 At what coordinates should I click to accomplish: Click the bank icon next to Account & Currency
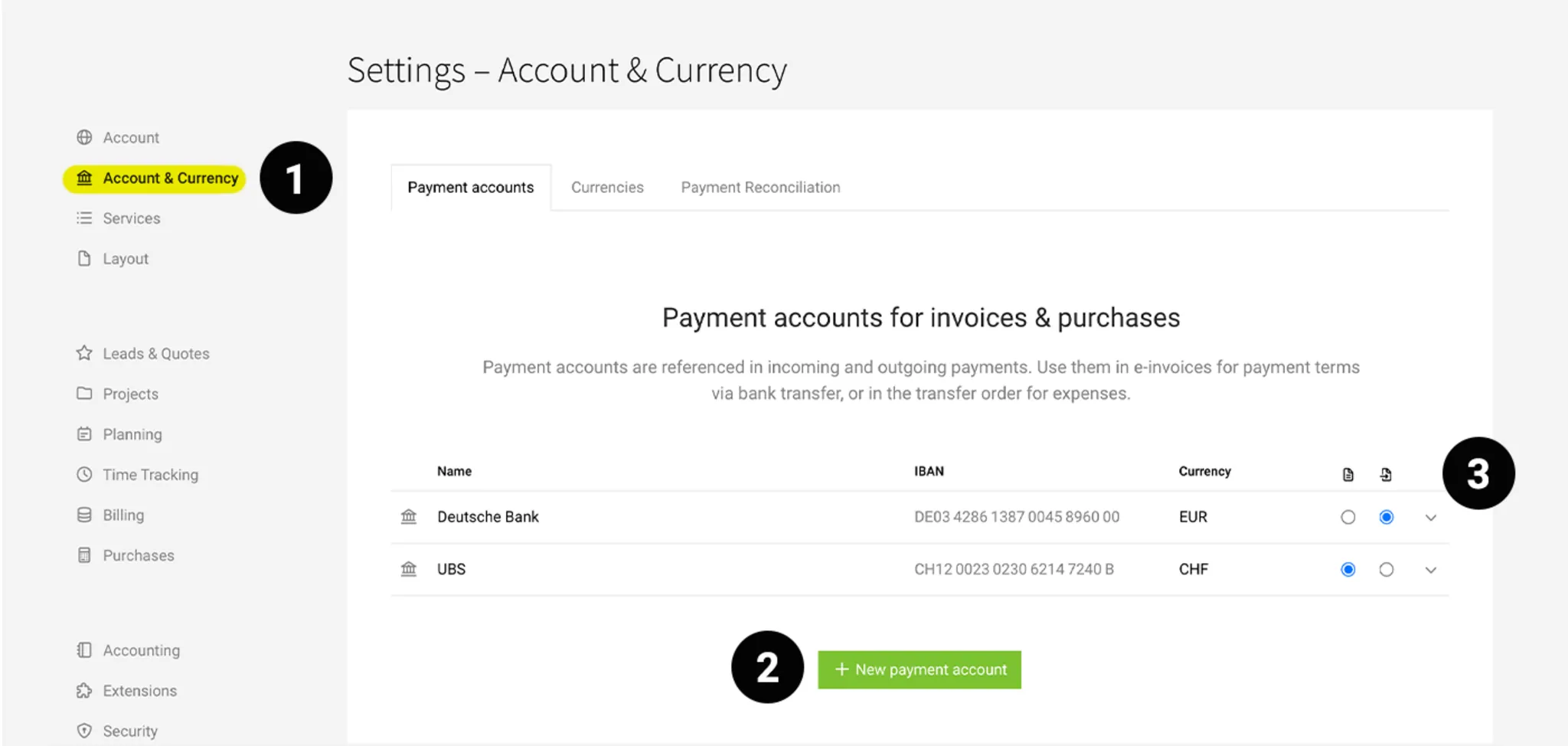coord(85,178)
